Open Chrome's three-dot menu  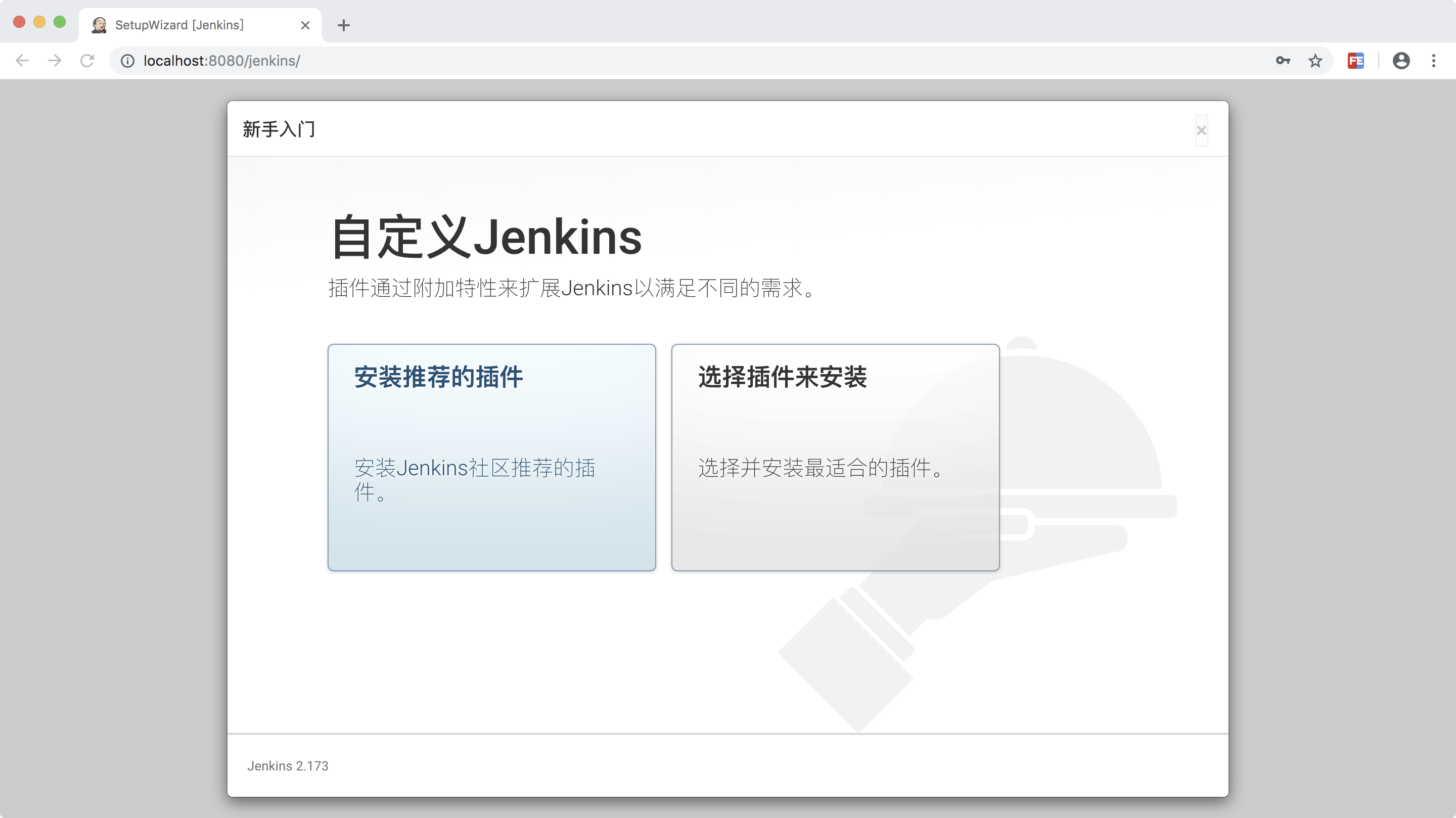click(x=1433, y=61)
